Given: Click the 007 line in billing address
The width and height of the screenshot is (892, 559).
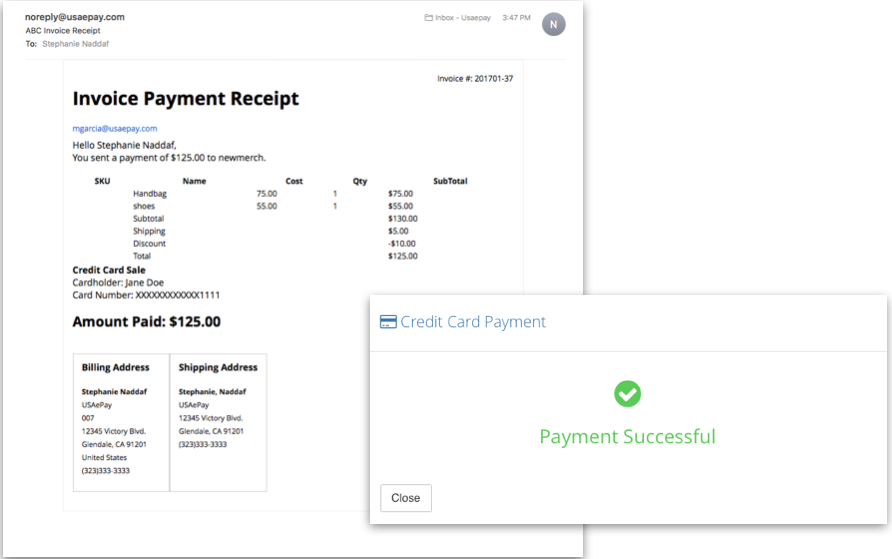Looking at the screenshot, I should (88, 418).
